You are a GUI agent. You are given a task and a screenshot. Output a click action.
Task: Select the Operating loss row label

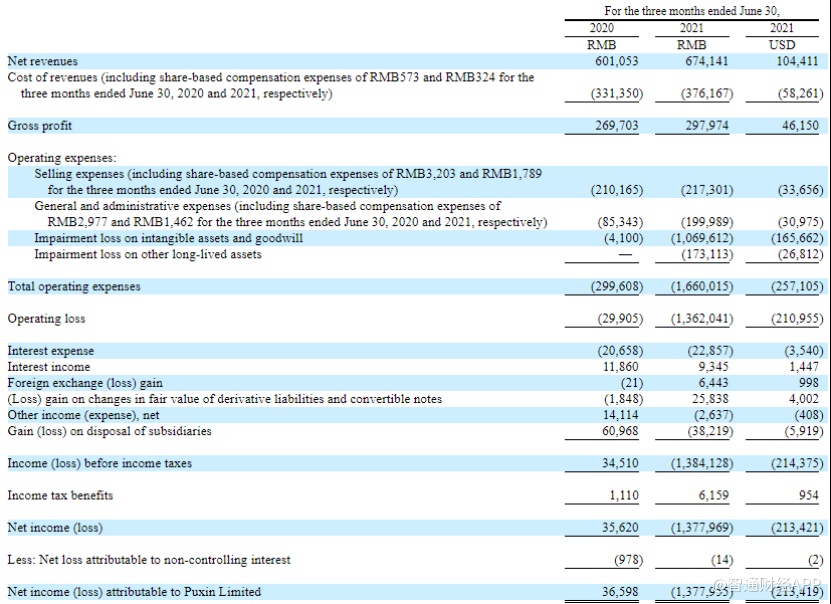(x=46, y=319)
